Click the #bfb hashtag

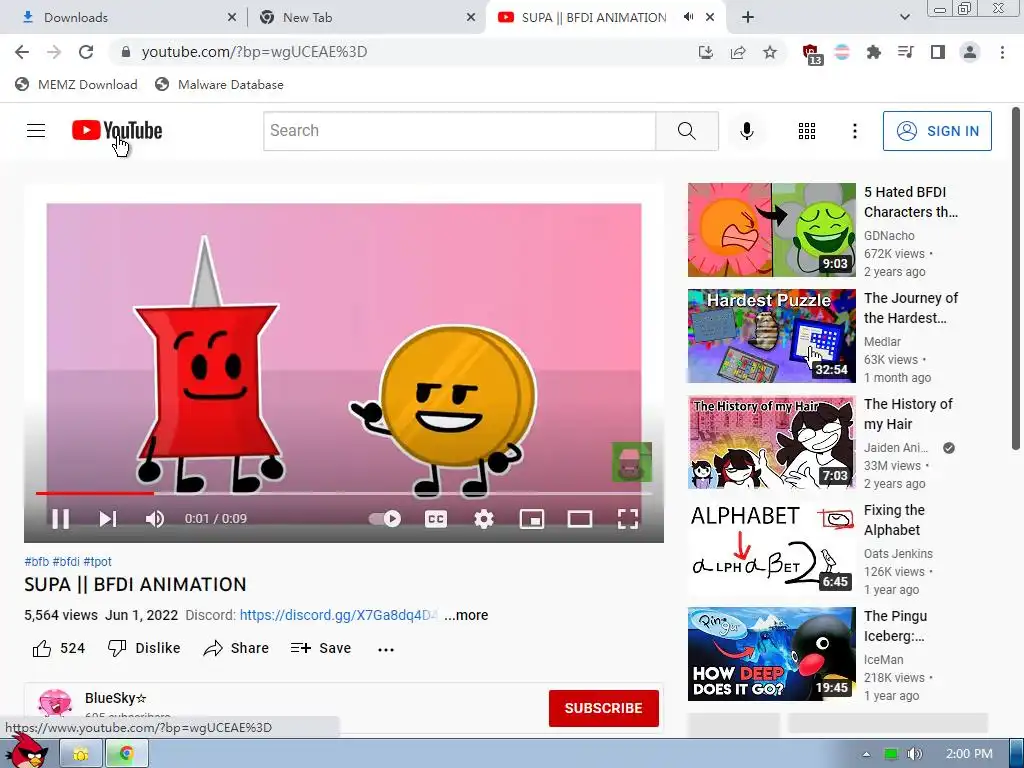click(x=37, y=562)
